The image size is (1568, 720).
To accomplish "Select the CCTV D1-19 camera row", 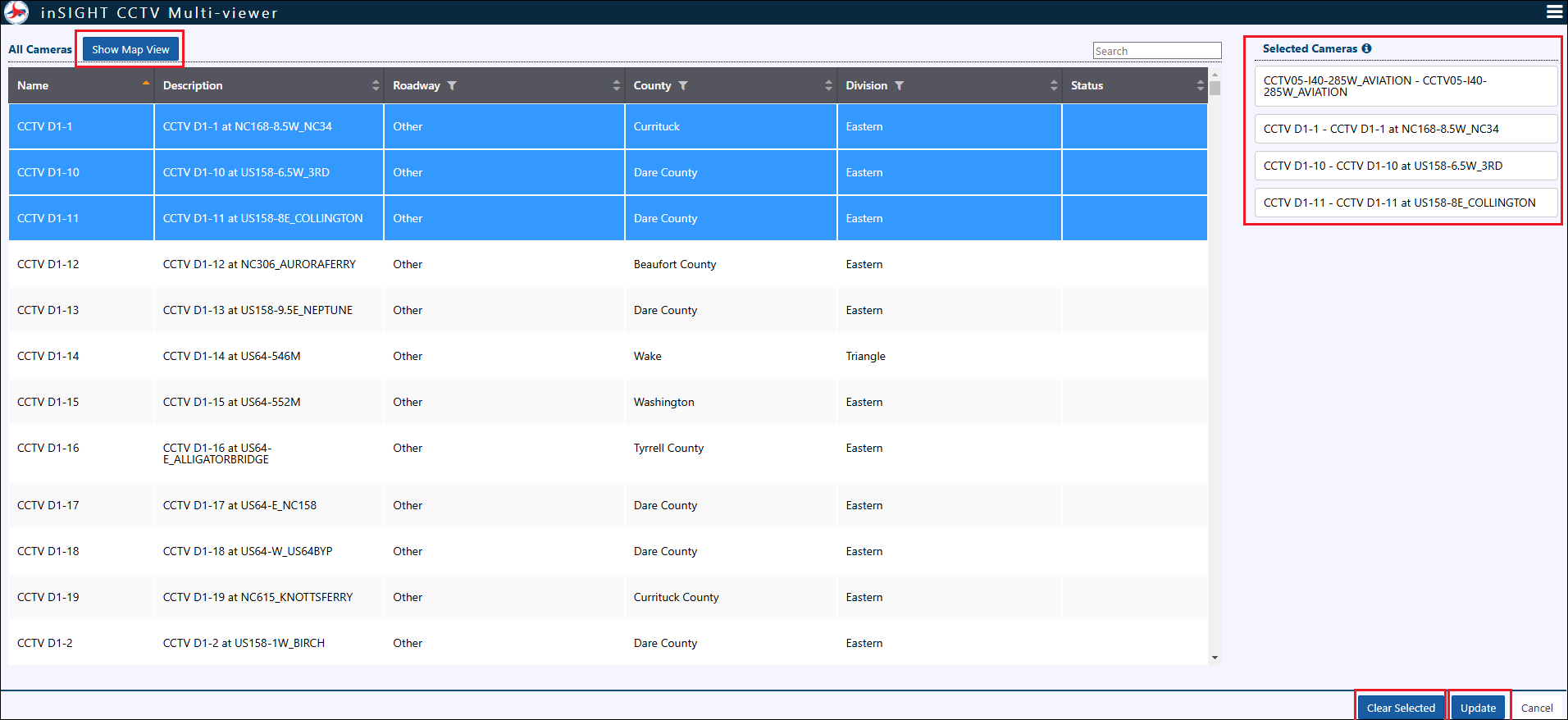I will 608,597.
